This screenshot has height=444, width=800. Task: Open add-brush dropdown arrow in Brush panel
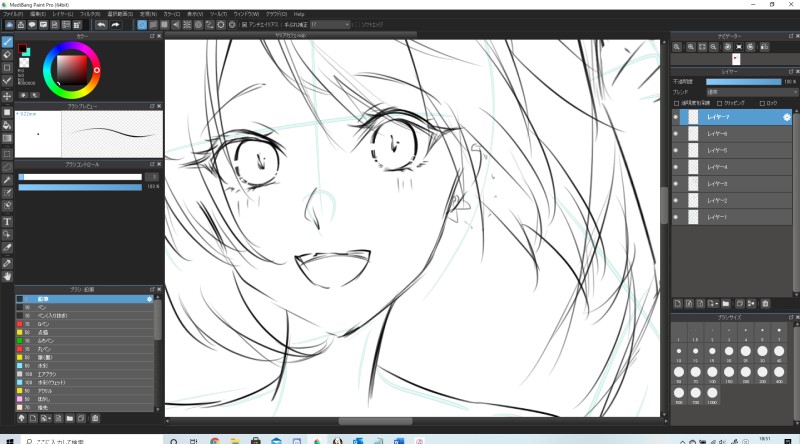tap(50, 418)
